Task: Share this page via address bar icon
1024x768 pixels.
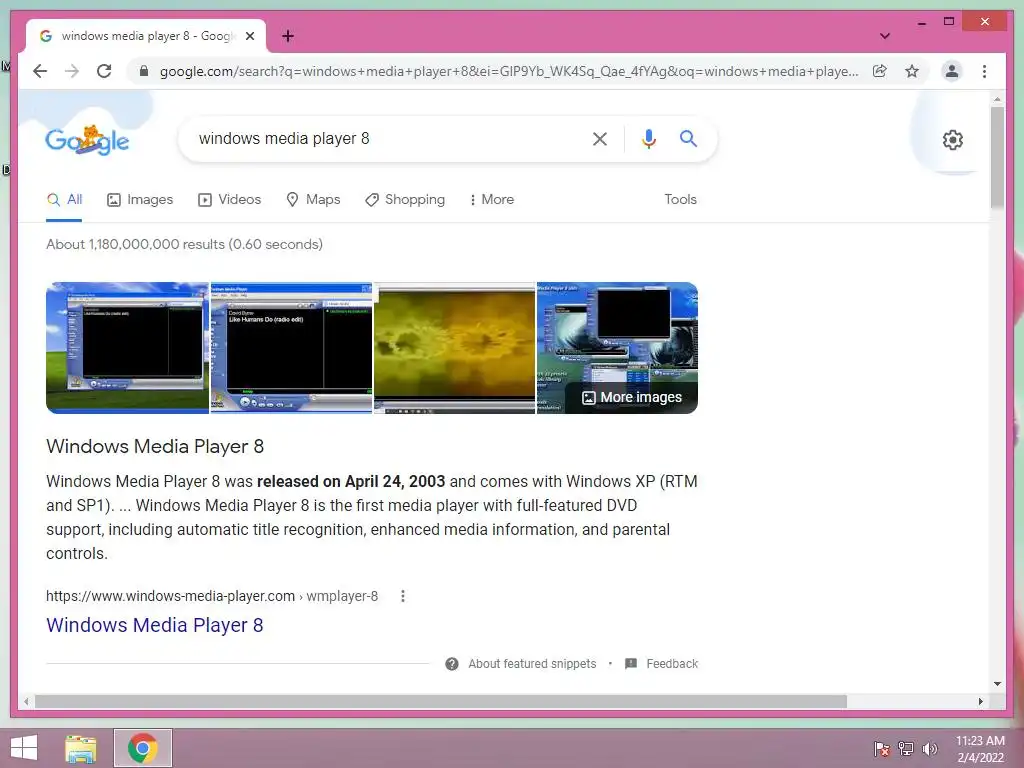Action: pos(880,71)
